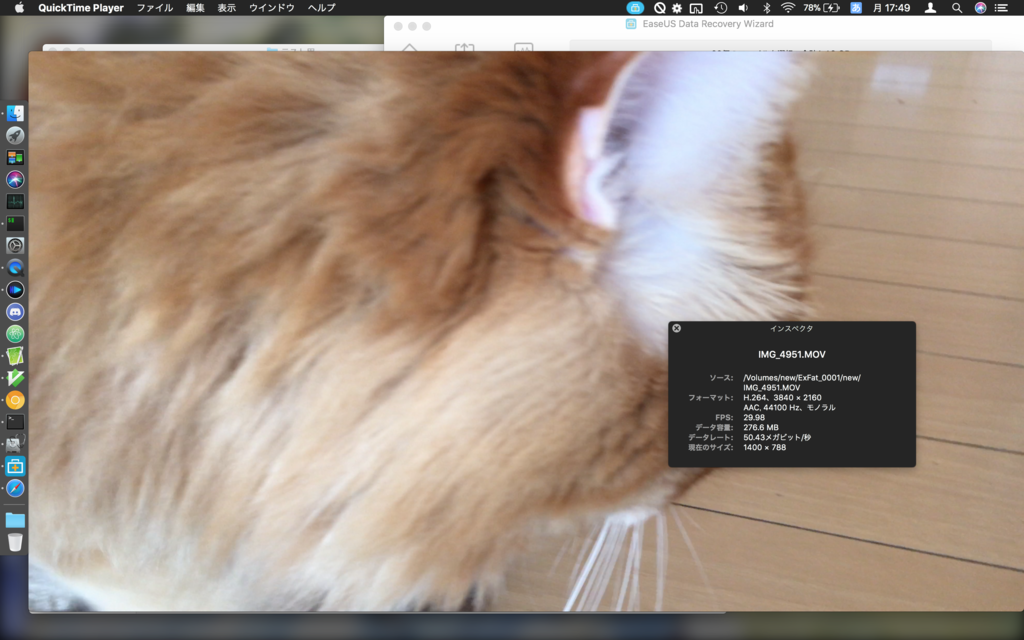Open the 表示 menu

227,8
